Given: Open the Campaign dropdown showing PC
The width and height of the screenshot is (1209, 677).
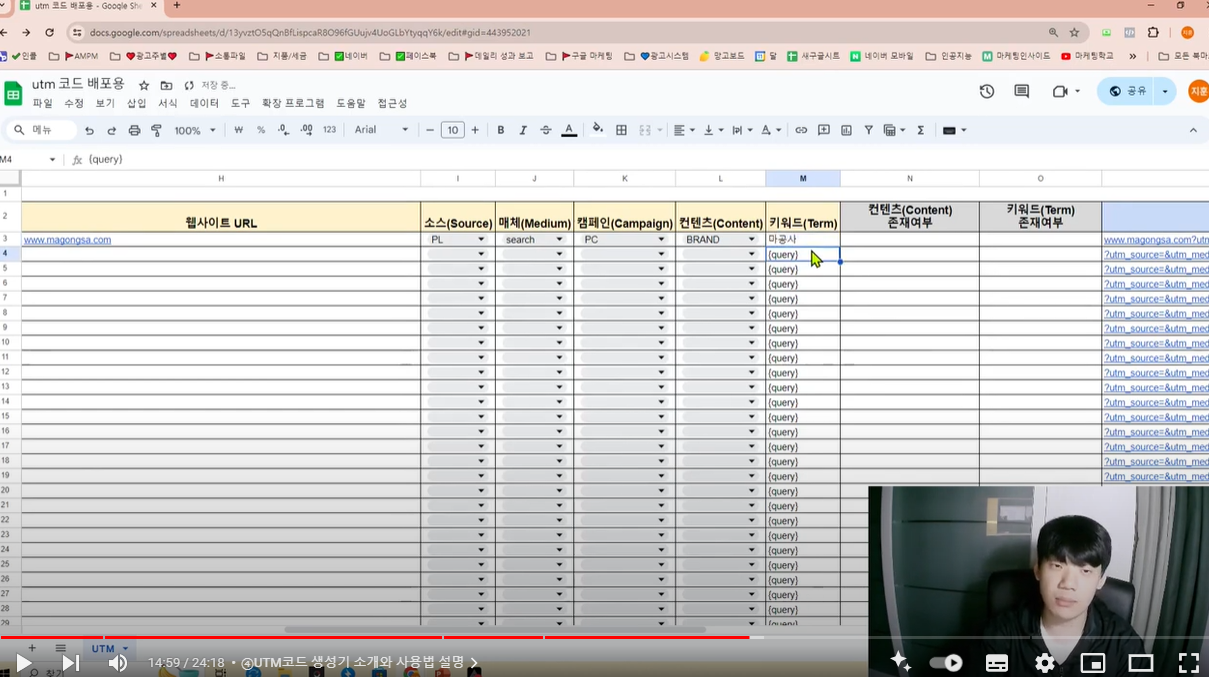Looking at the screenshot, I should point(624,239).
